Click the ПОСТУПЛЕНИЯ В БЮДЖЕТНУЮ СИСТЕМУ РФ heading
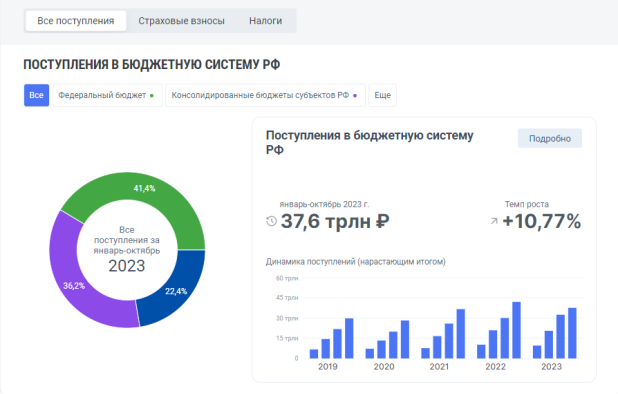Screen dimensions: 618x394 152,64
